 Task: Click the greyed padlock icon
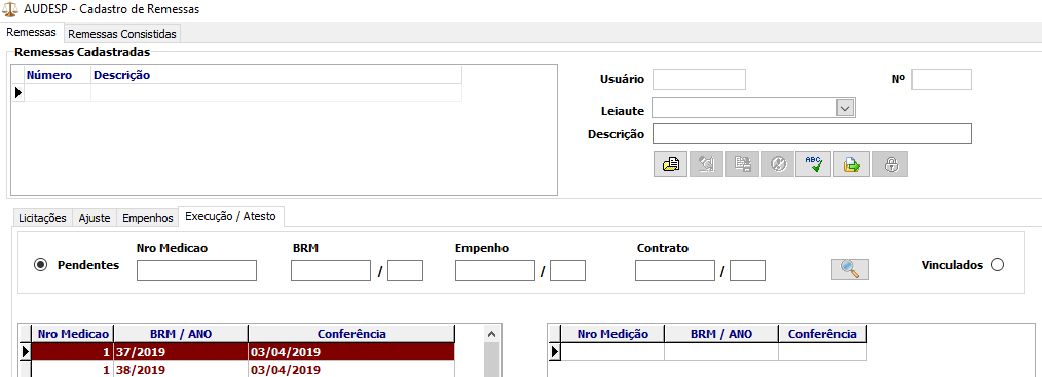click(x=890, y=164)
